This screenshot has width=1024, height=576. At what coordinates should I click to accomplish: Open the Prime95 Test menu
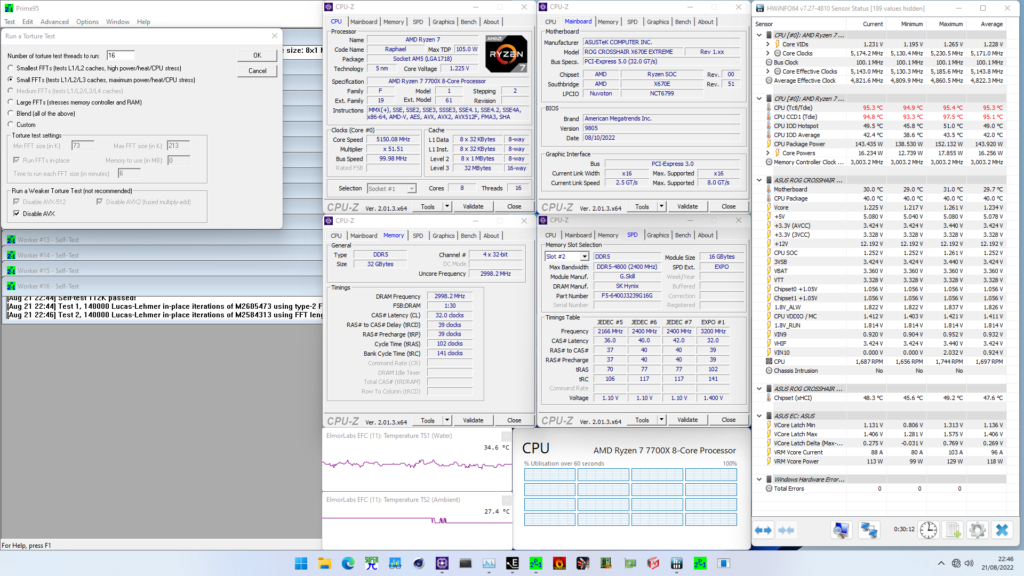point(10,22)
